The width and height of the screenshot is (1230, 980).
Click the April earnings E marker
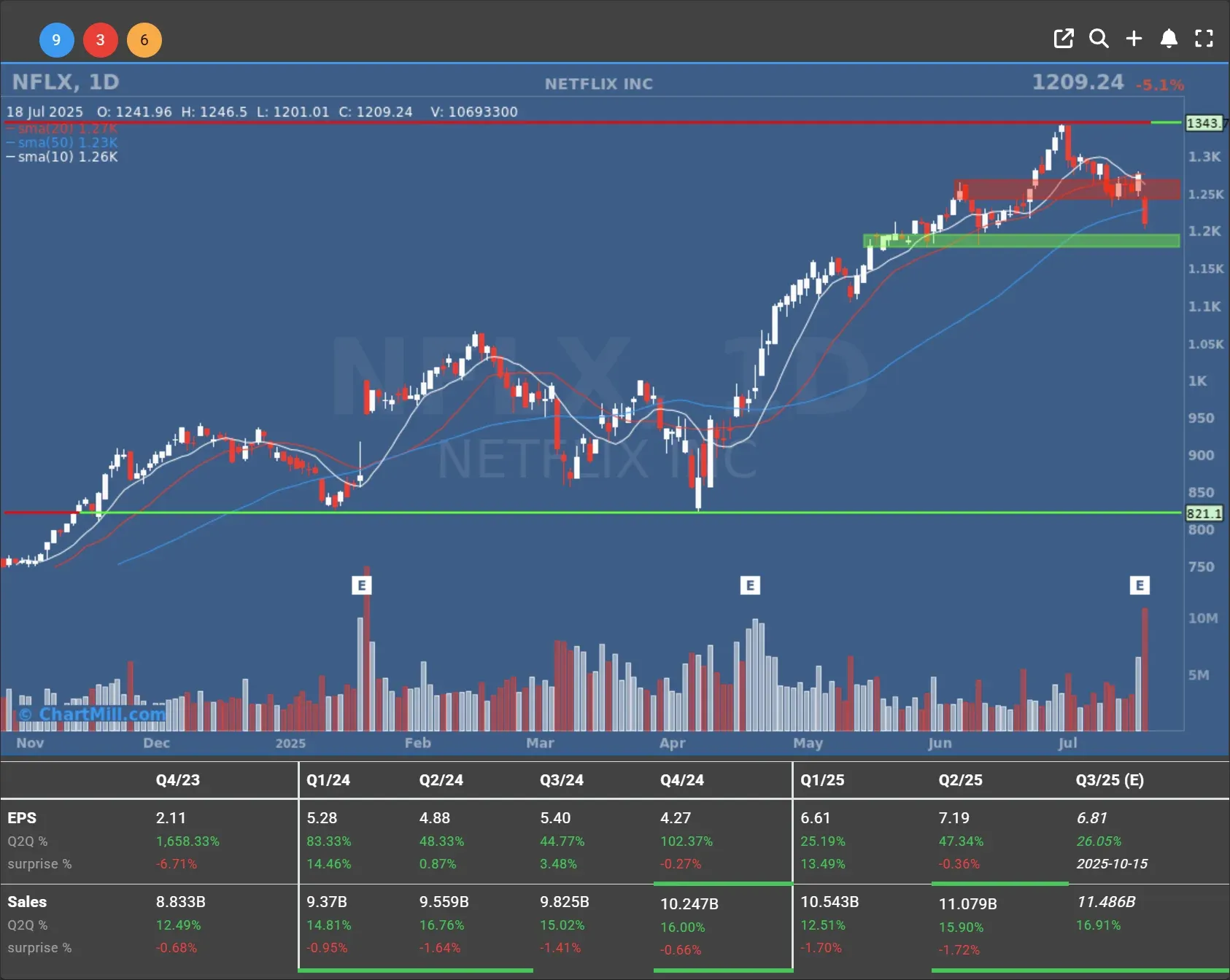pyautogui.click(x=750, y=585)
